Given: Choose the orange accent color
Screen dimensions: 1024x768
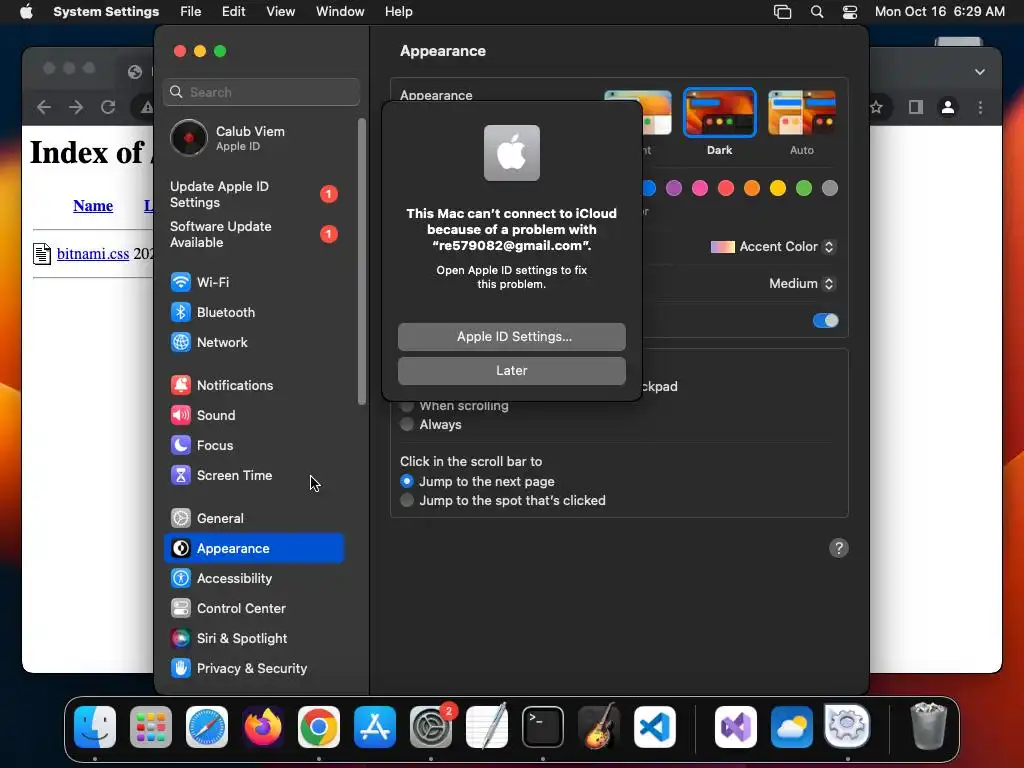Looking at the screenshot, I should [752, 189].
